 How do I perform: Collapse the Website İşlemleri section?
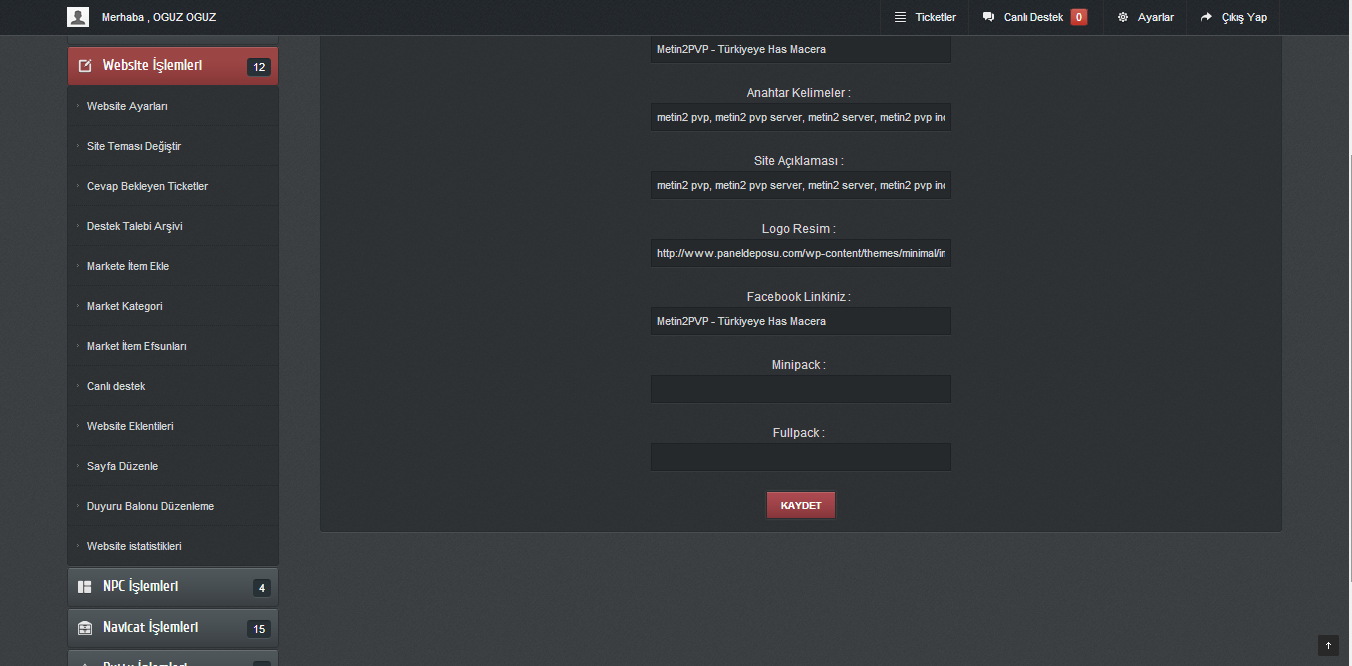tap(173, 66)
